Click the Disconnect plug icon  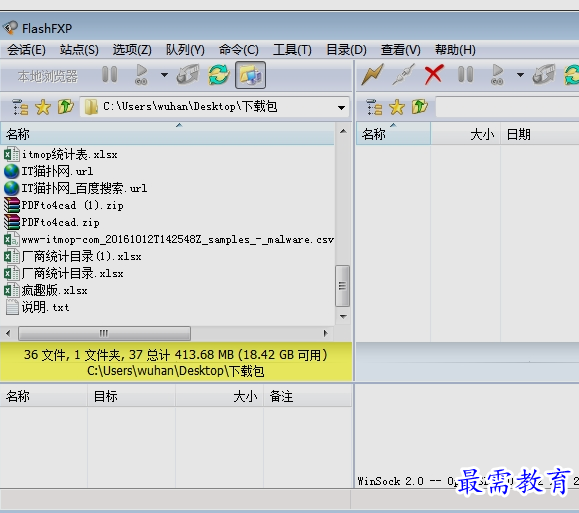[x=403, y=75]
